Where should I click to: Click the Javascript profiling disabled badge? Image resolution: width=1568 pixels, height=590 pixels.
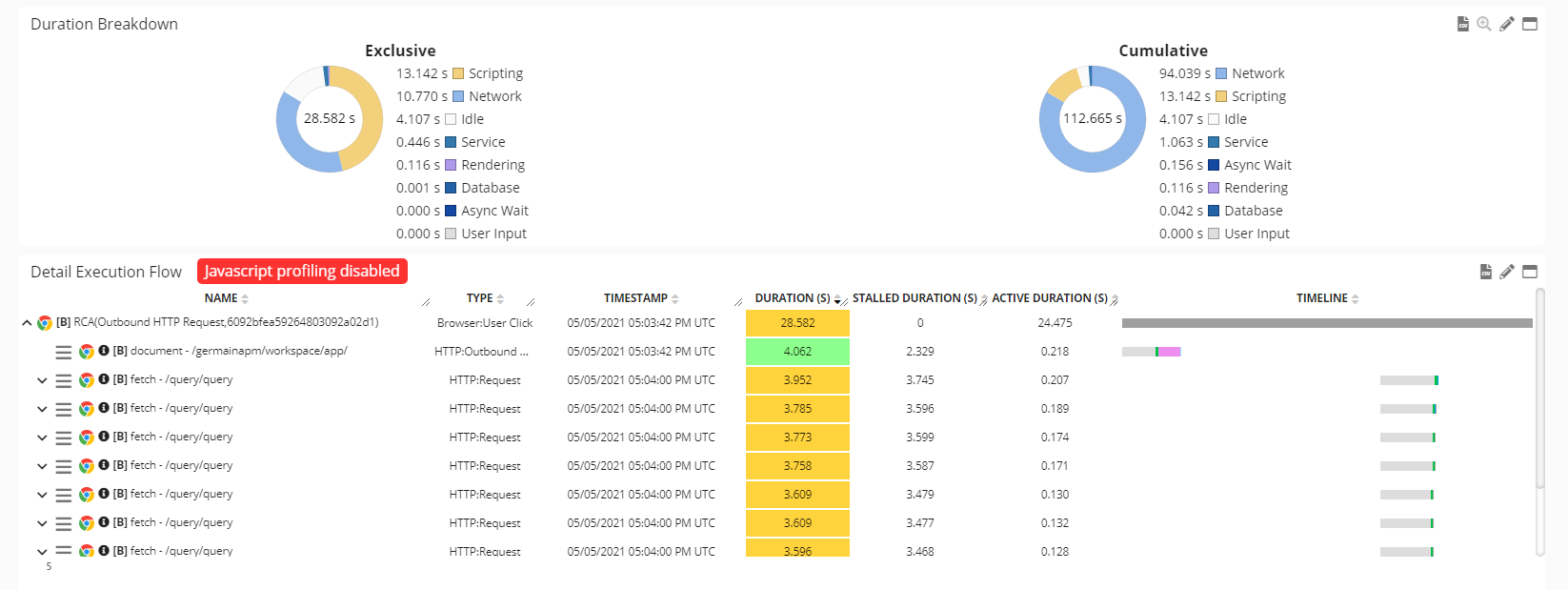(x=302, y=272)
